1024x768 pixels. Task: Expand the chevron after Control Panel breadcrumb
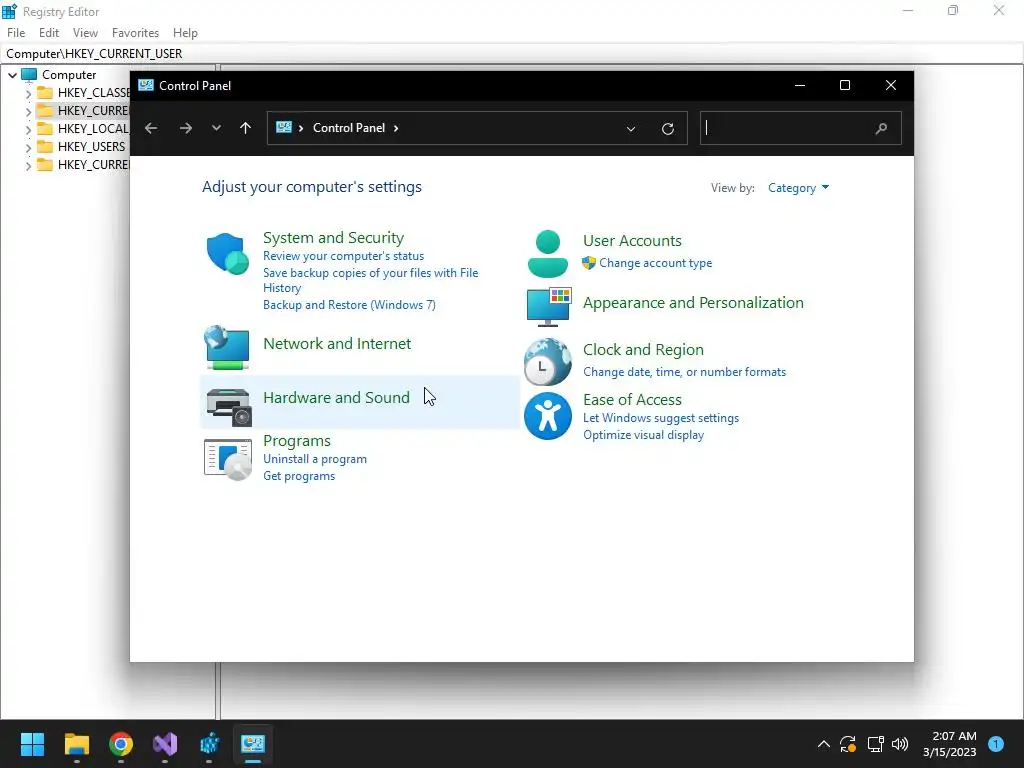[x=396, y=128]
